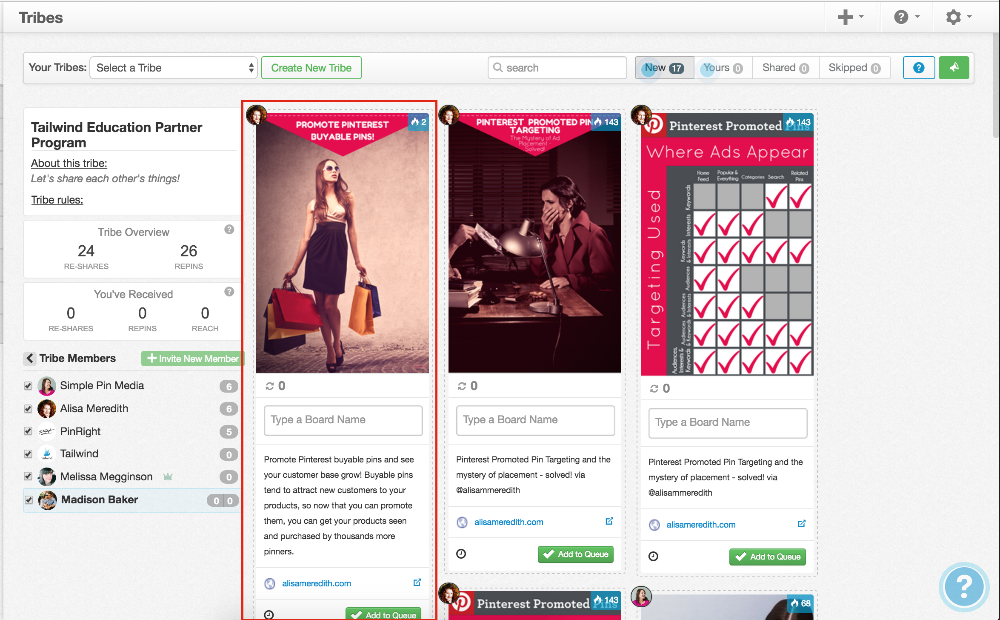Click the repin count icon under Targeting pin
Viewport: 1000px width, 620px height.
coord(462,386)
